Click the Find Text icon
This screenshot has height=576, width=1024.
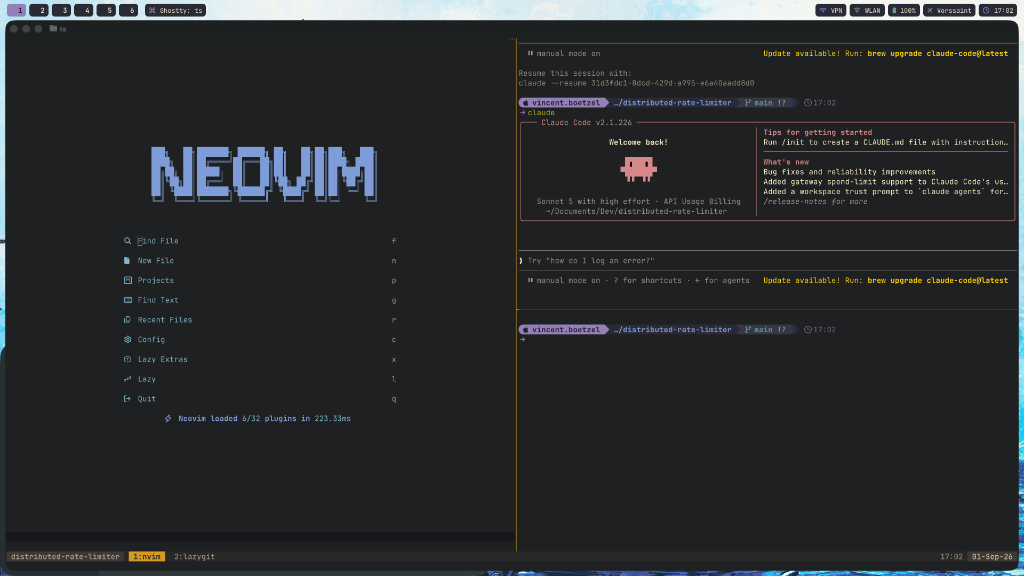(127, 300)
